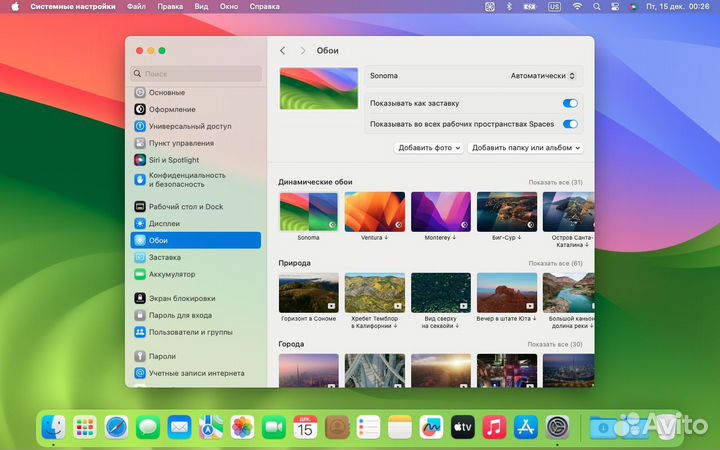Open the "Автоматически" appearance dropdown
720x450 pixels.
tap(542, 76)
